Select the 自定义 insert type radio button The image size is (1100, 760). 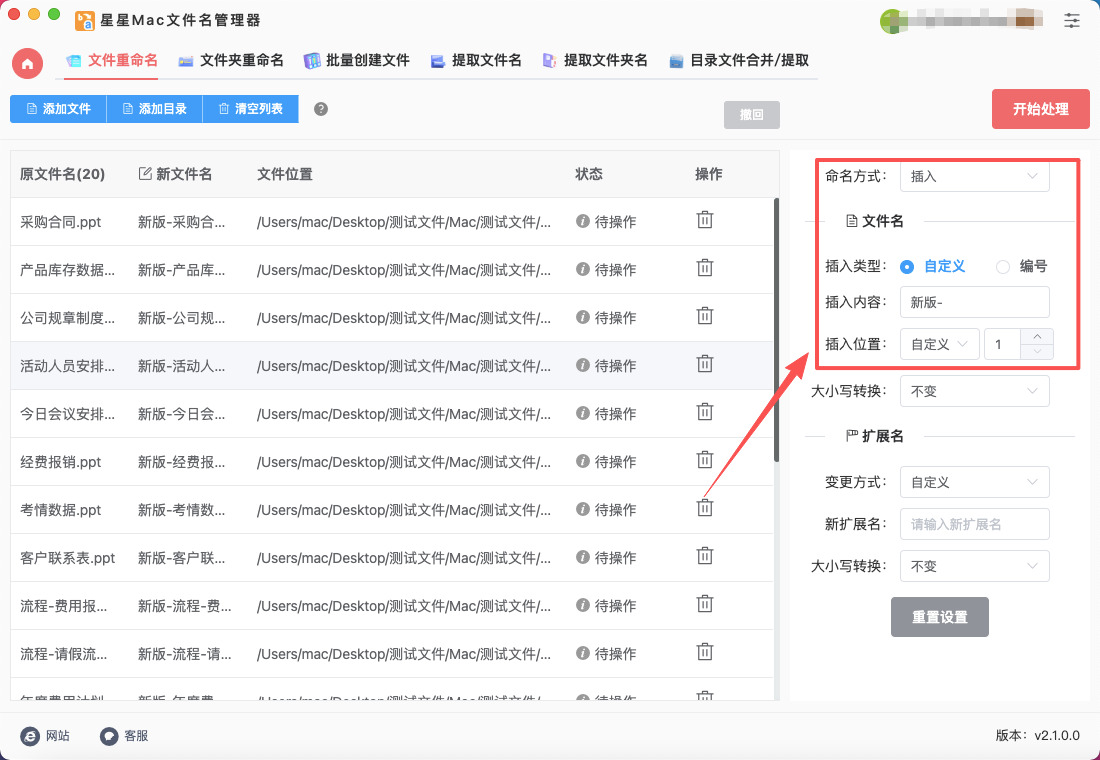point(907,267)
